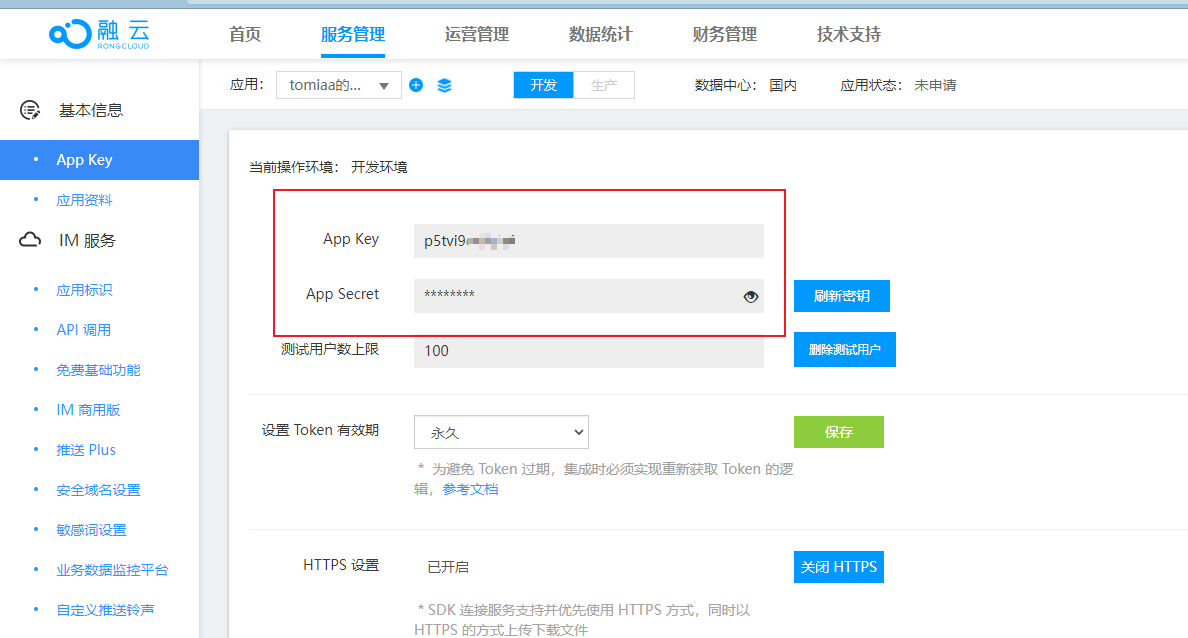Open the stacked-layers app management icon
This screenshot has width=1188, height=638.
tap(443, 85)
